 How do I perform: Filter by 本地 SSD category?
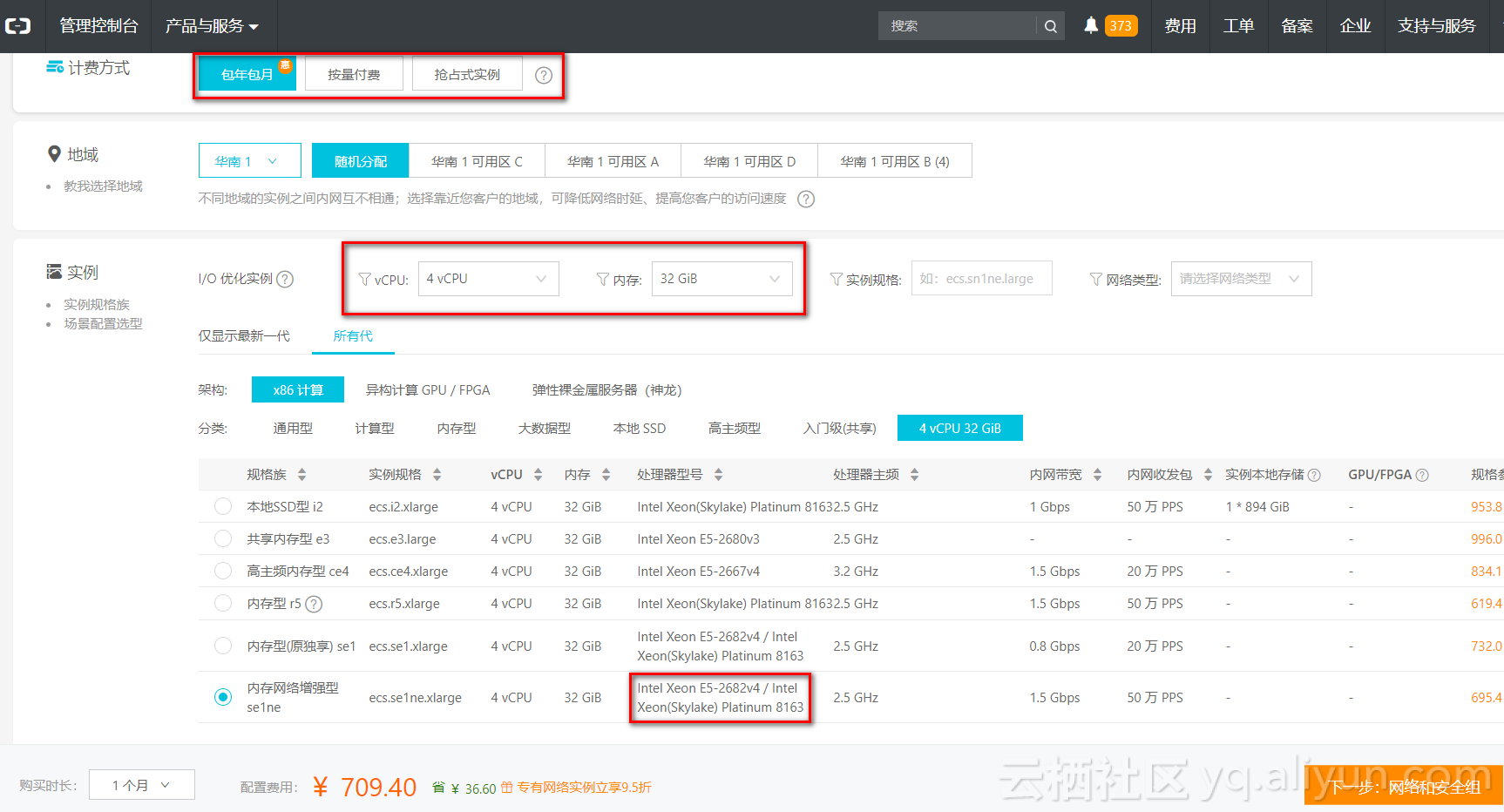click(640, 428)
